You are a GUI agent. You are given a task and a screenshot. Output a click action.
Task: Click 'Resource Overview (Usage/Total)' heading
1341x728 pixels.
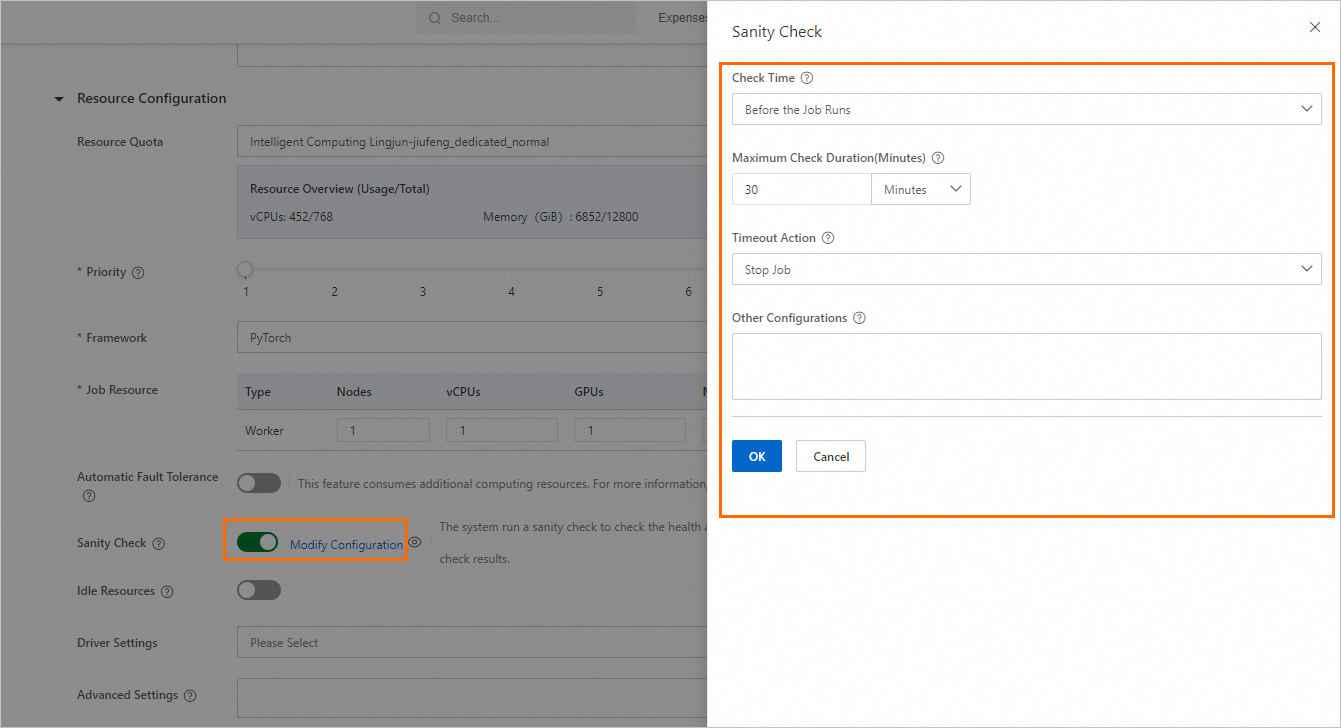click(340, 188)
